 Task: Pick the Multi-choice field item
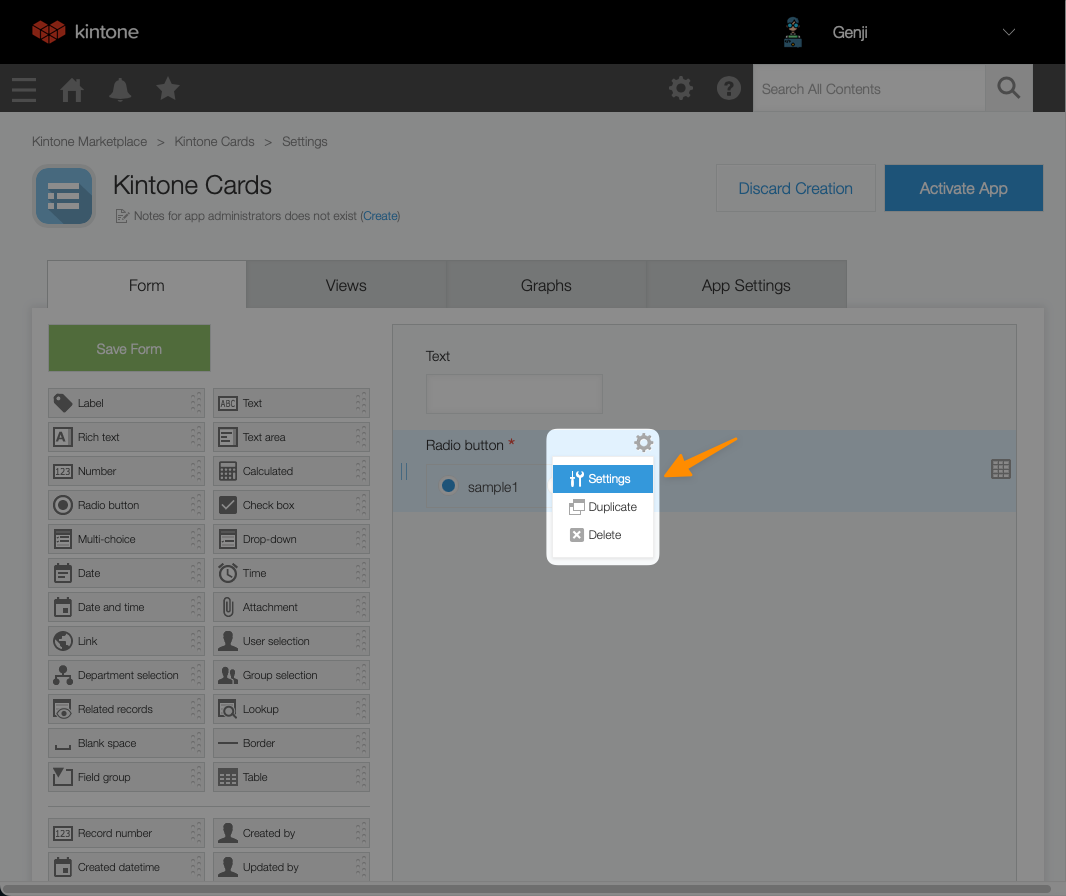point(126,539)
